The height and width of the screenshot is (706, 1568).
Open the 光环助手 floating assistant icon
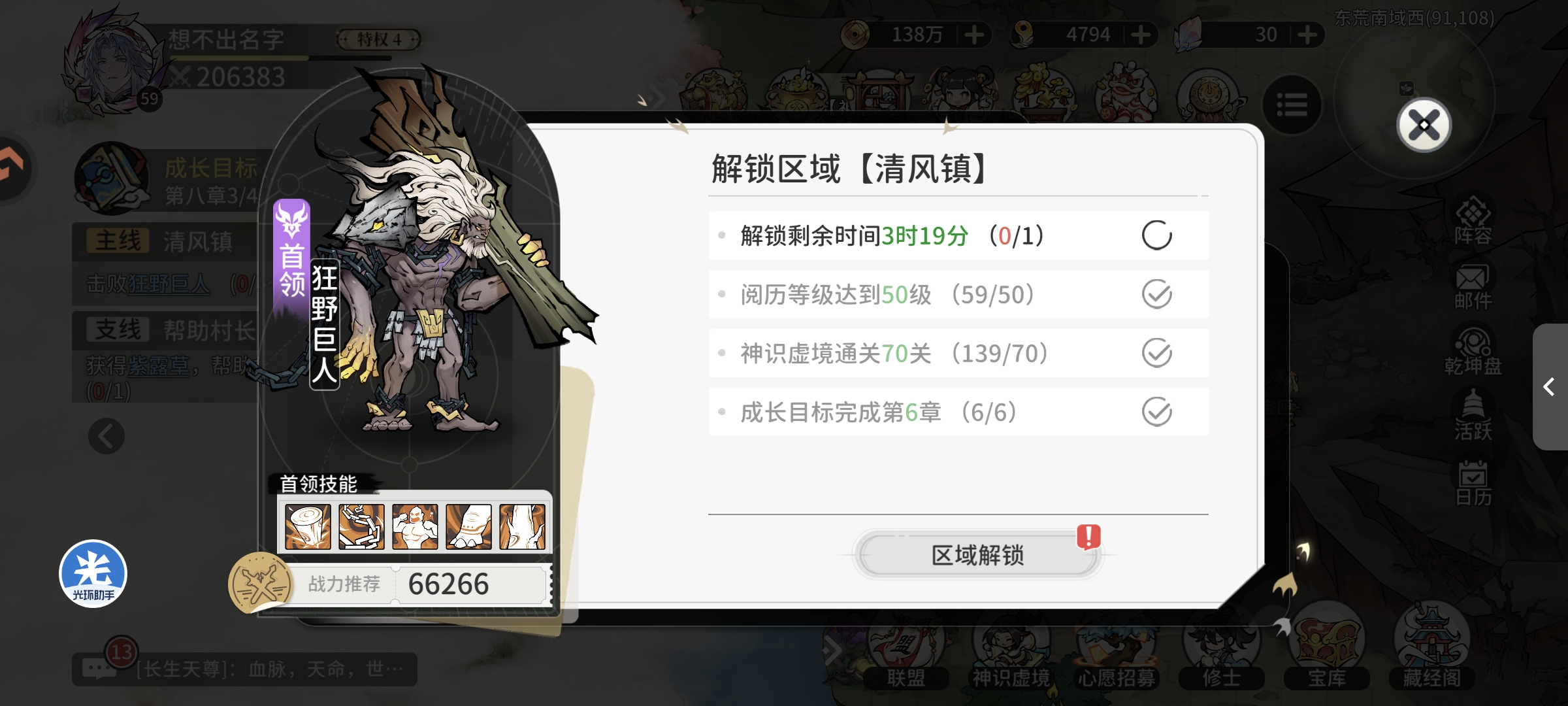click(93, 574)
